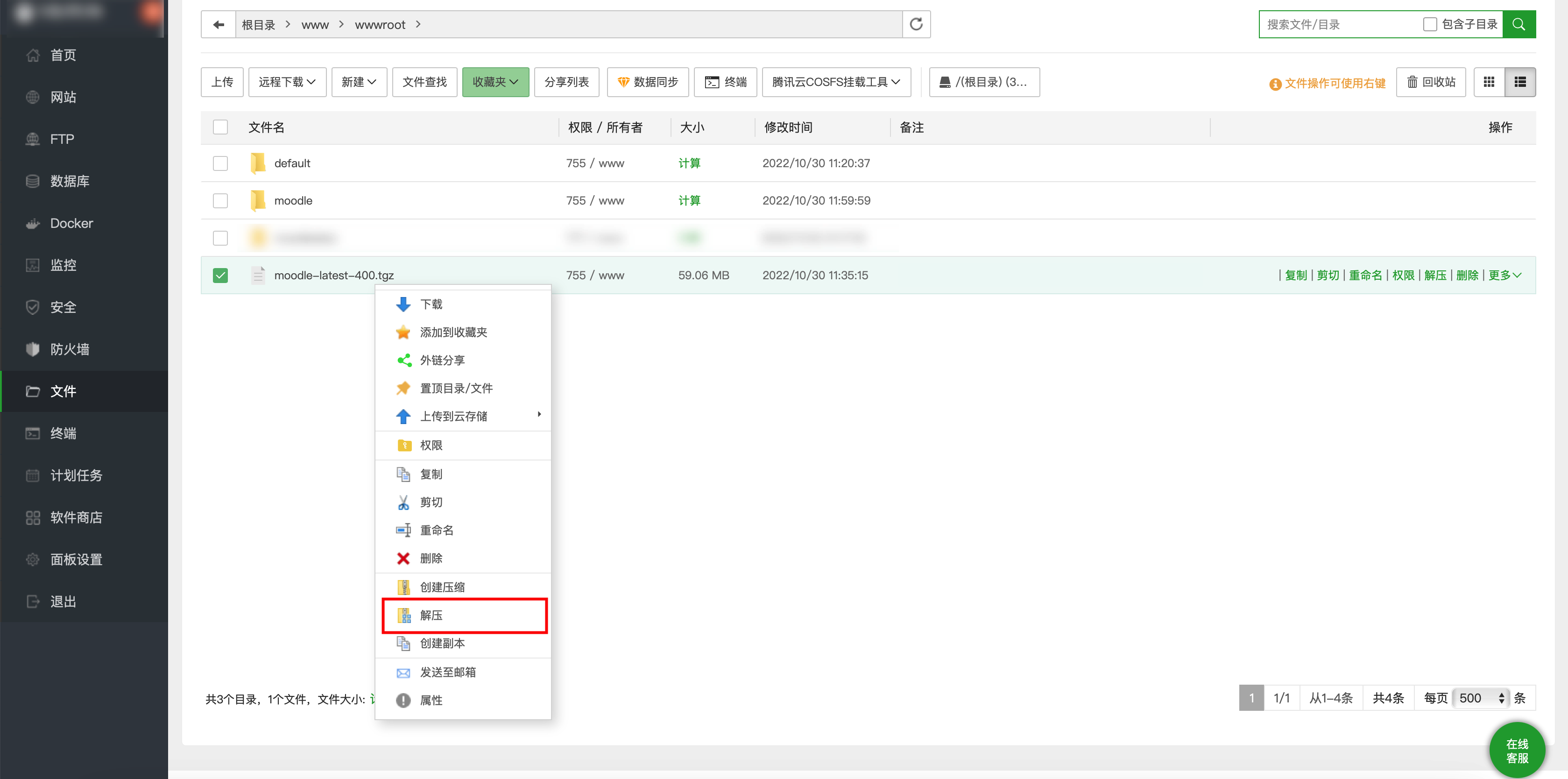Open the 收藏夹 dropdown
Viewport: 1568px width, 779px height.
coord(495,82)
